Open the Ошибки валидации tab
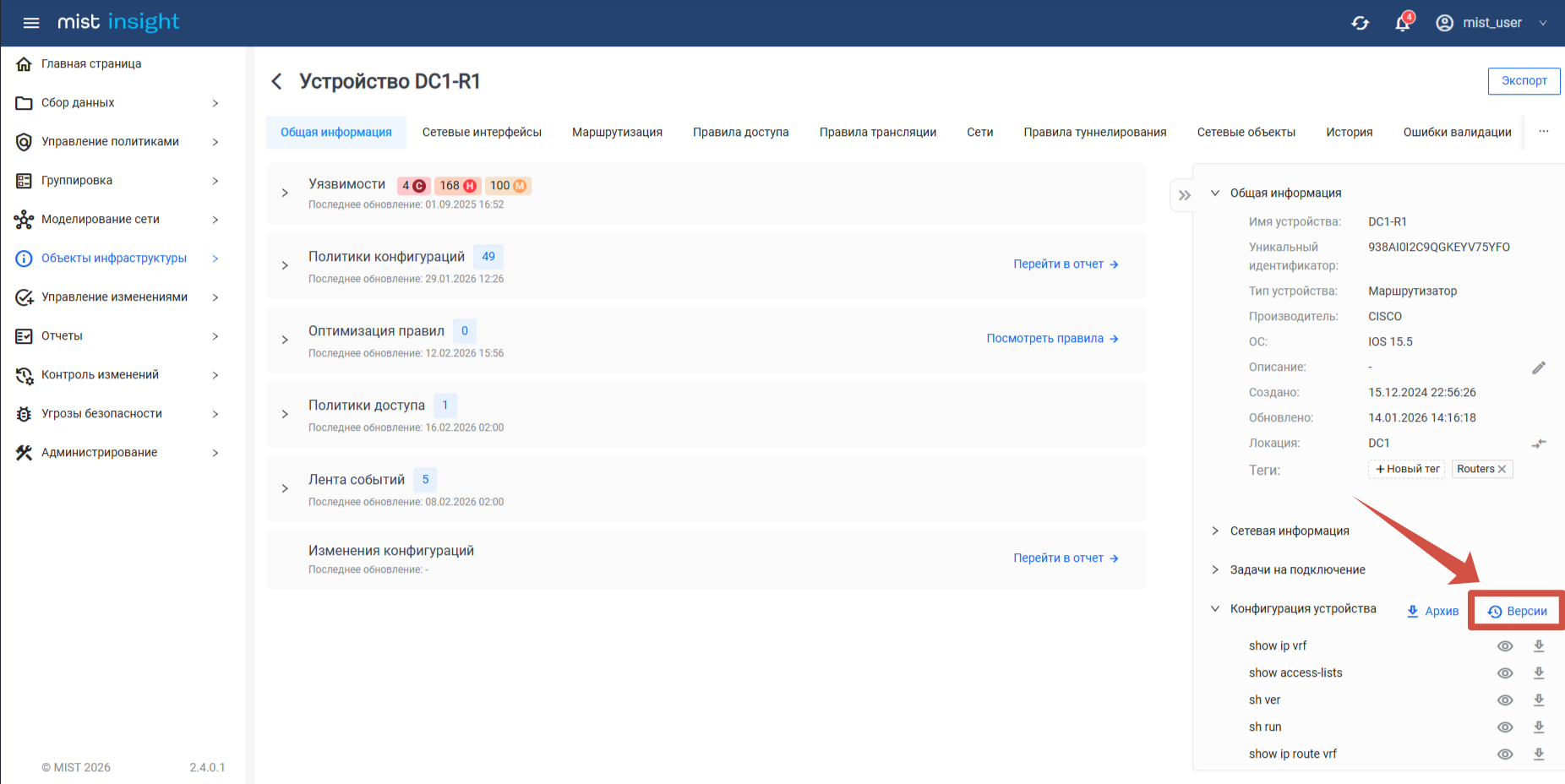 click(x=1458, y=133)
